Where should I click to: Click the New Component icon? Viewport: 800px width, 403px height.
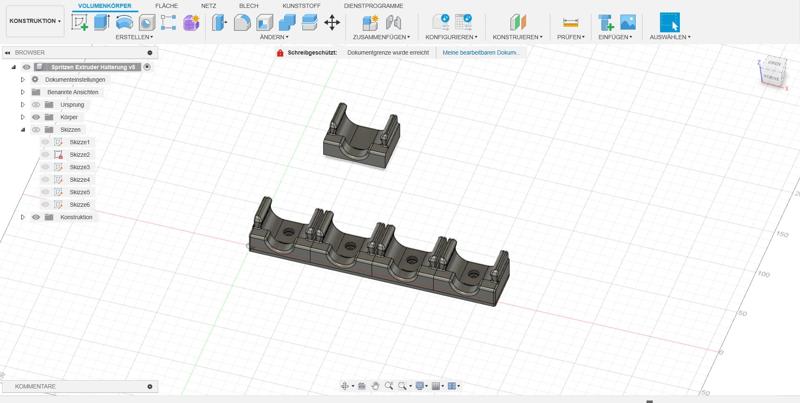click(370, 22)
